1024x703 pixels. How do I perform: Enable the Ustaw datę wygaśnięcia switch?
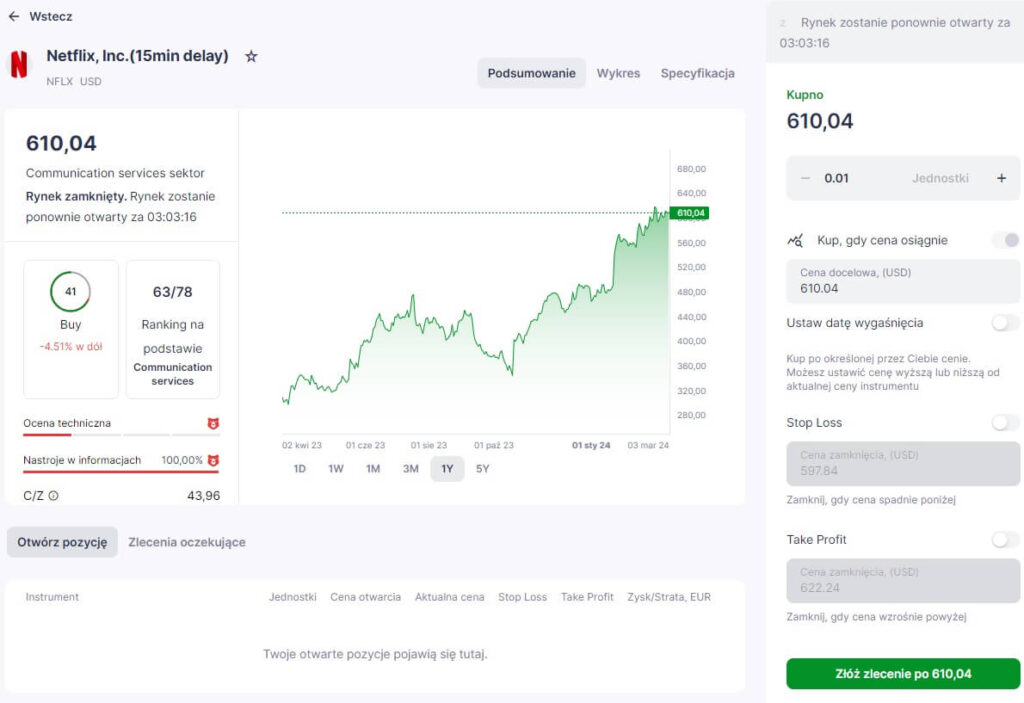[1005, 323]
